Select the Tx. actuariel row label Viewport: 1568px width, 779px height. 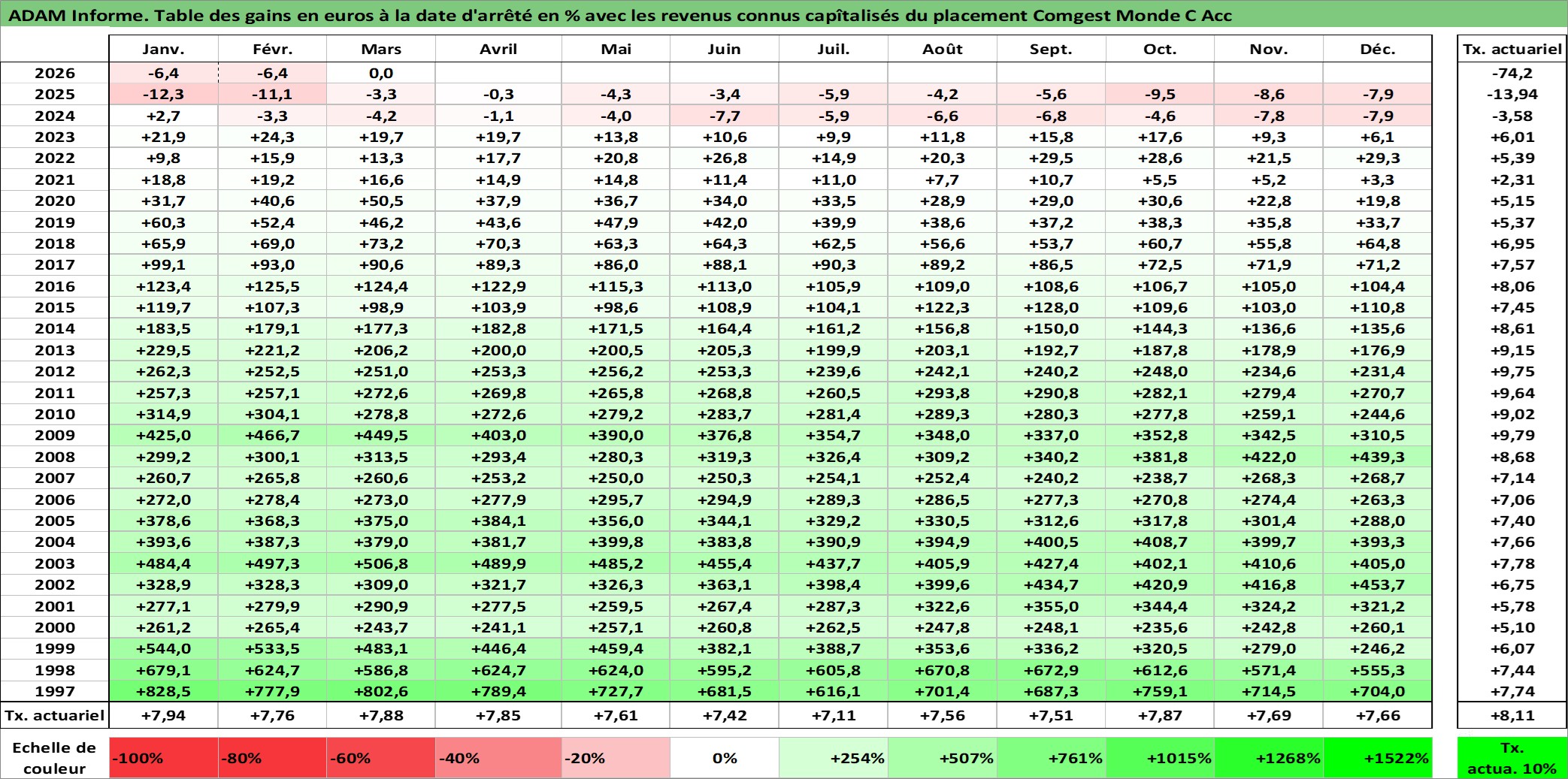pos(55,715)
